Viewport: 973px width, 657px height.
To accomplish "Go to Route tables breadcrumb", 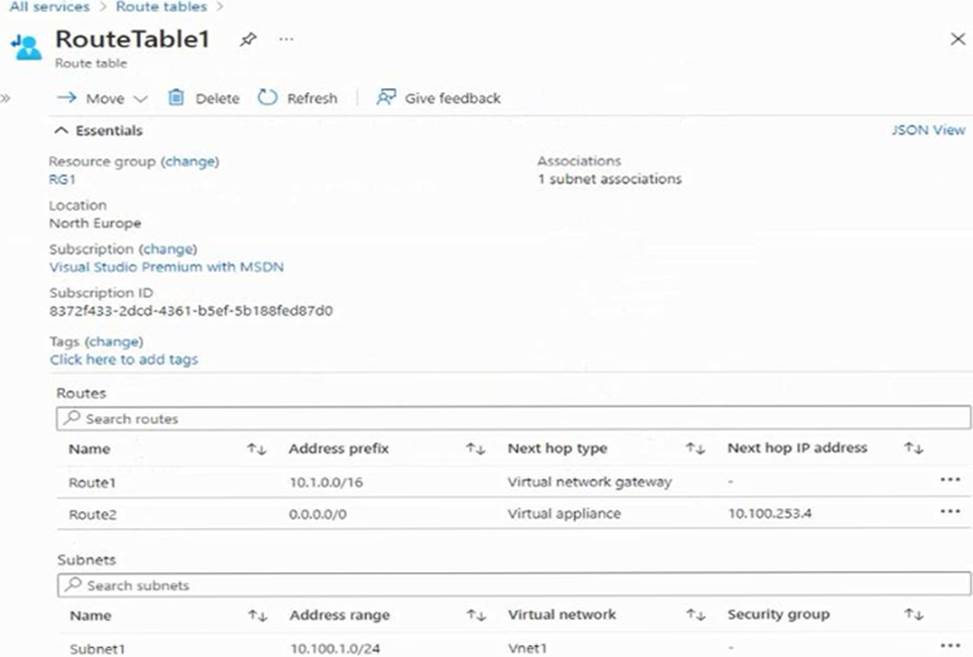I will tap(161, 7).
